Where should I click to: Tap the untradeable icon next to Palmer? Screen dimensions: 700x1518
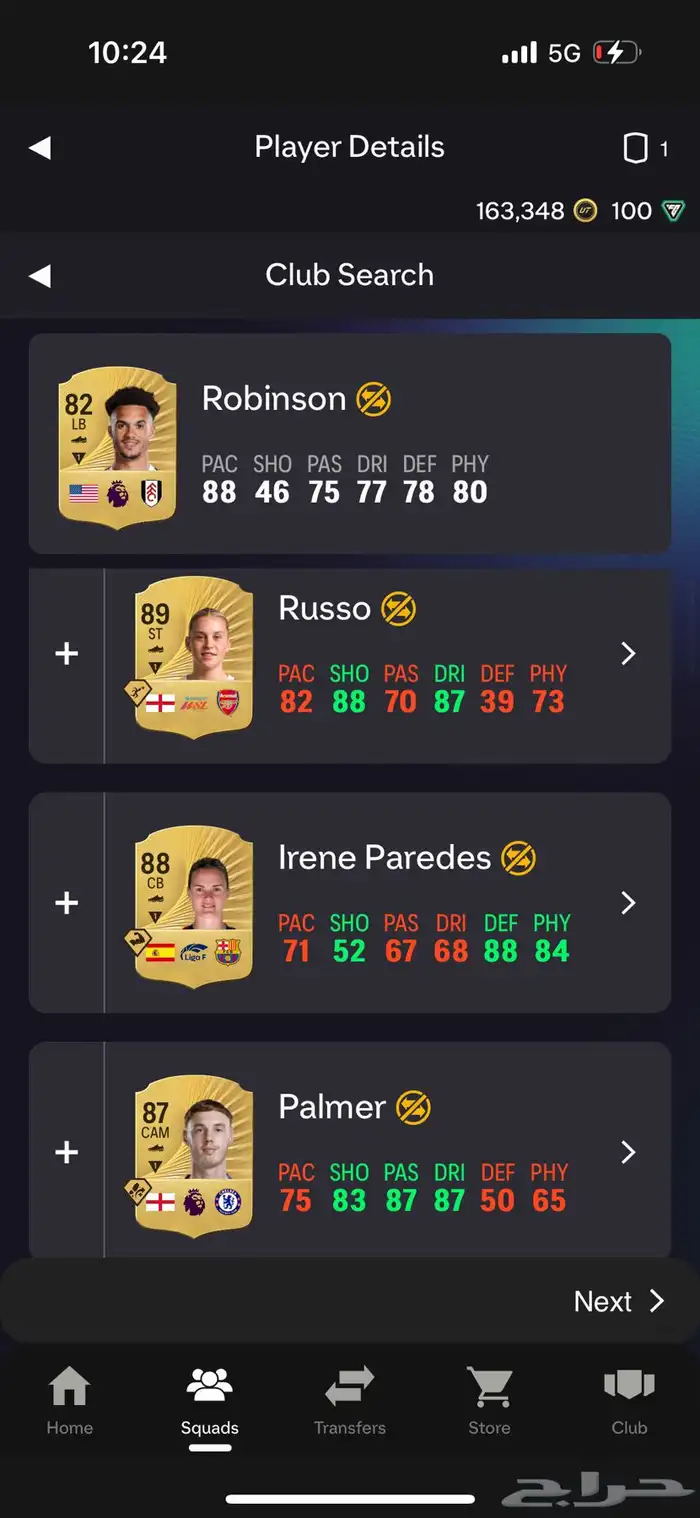point(413,1107)
